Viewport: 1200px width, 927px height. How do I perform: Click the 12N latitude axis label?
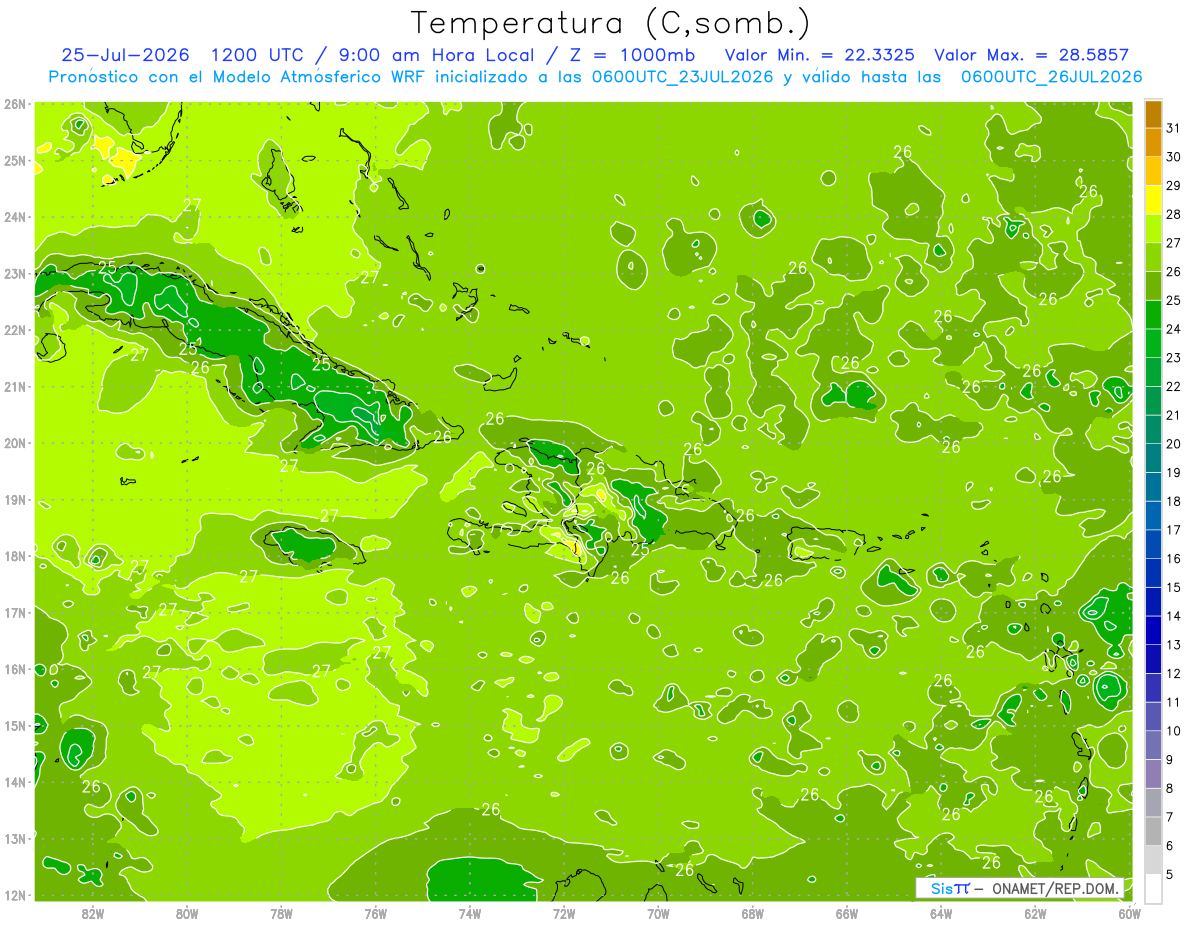pyautogui.click(x=14, y=895)
